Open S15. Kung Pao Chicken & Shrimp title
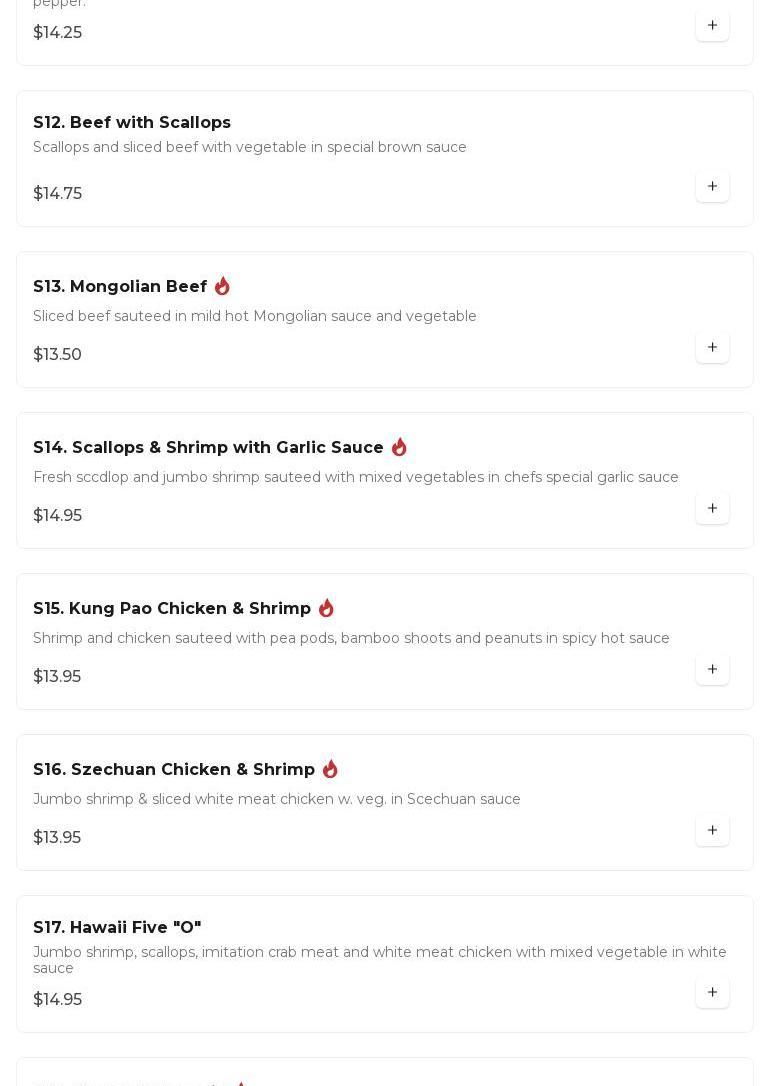This screenshot has height=1086, width=770. [x=172, y=609]
